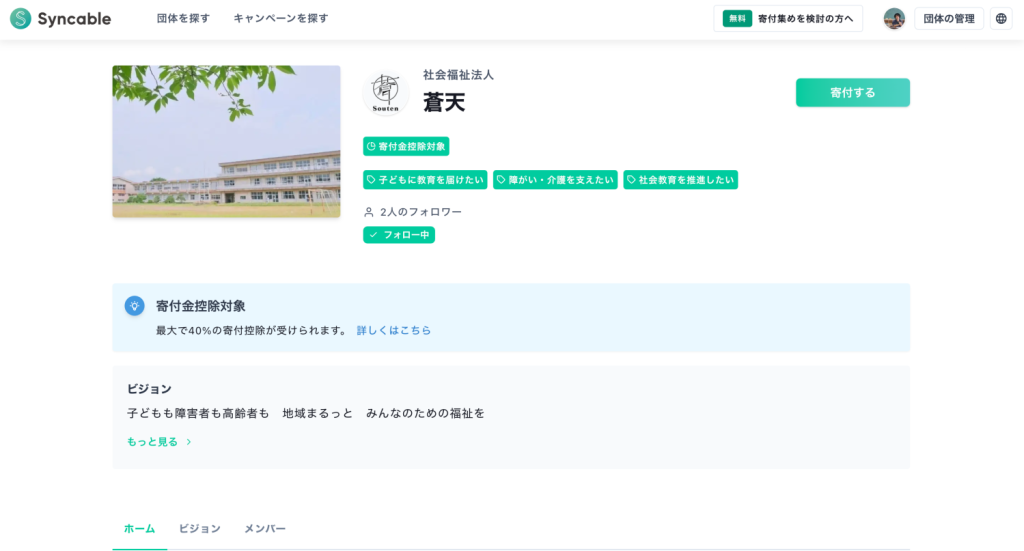Open the キャンペーンを探す menu
The width and height of the screenshot is (1024, 551).
[280, 18]
